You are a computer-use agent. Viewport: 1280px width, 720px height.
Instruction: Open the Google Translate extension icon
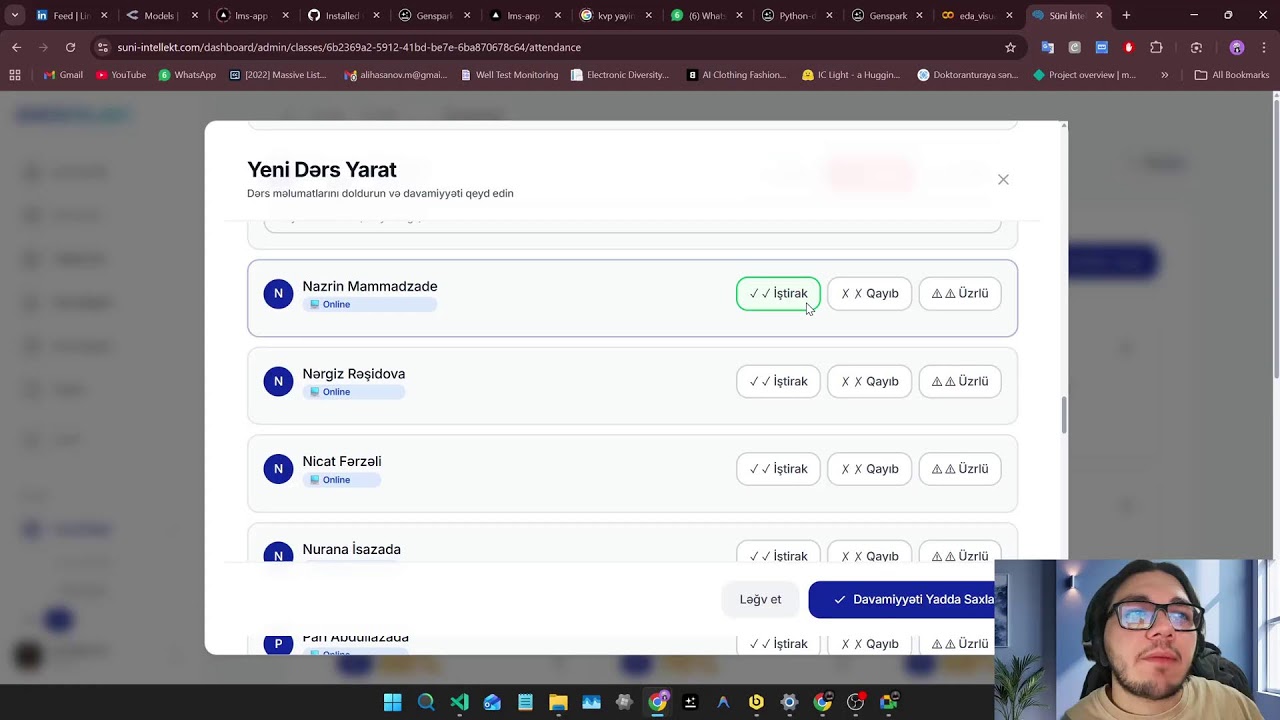click(1047, 47)
